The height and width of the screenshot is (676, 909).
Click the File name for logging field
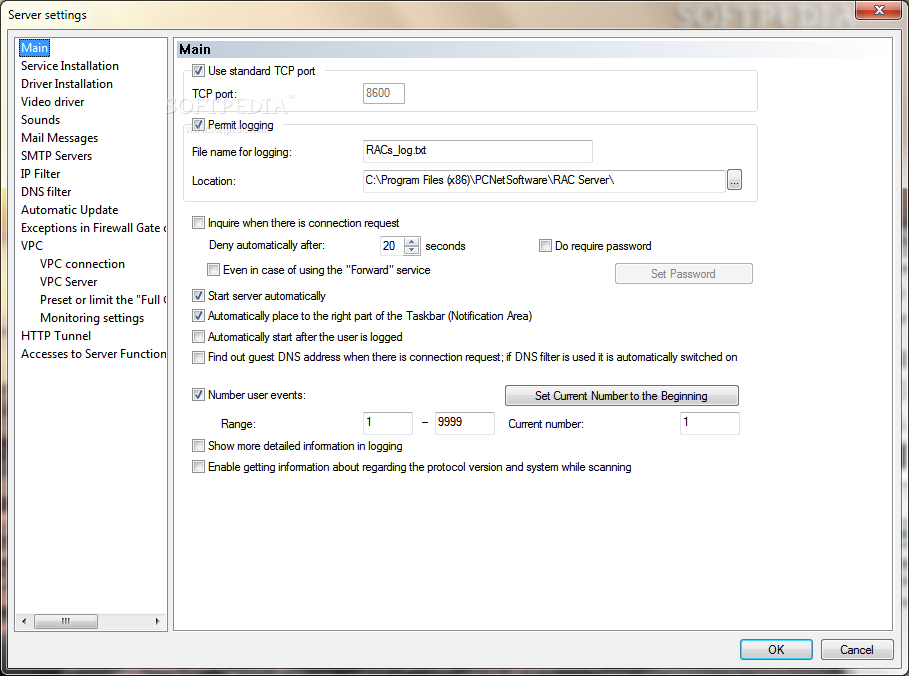[x=478, y=151]
